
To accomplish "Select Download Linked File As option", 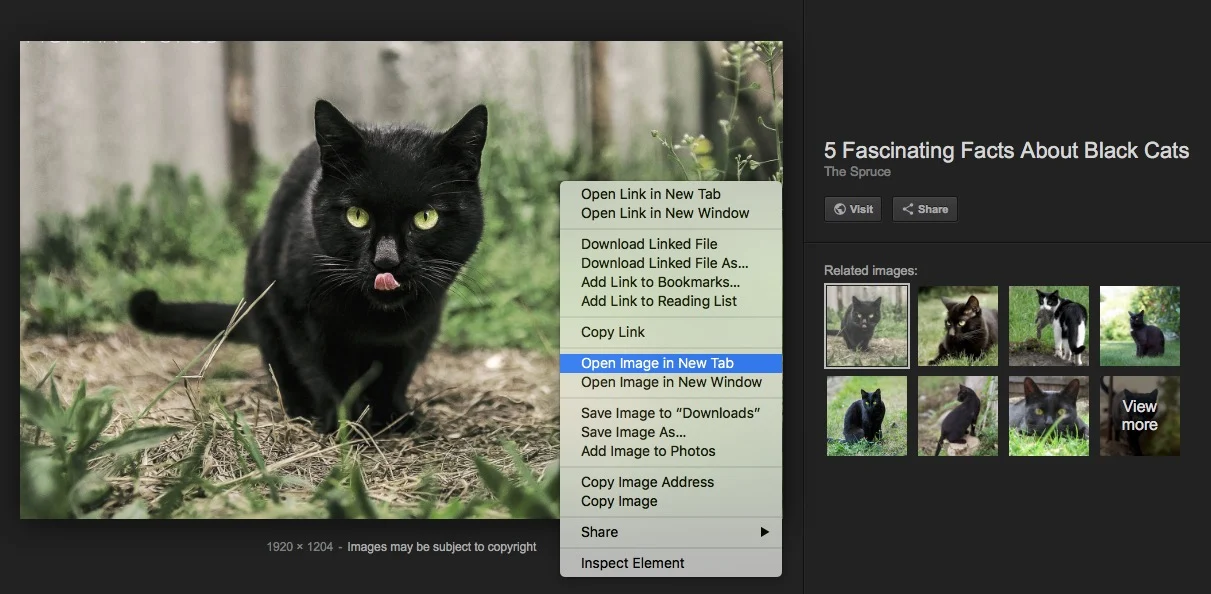I will pyautogui.click(x=664, y=263).
